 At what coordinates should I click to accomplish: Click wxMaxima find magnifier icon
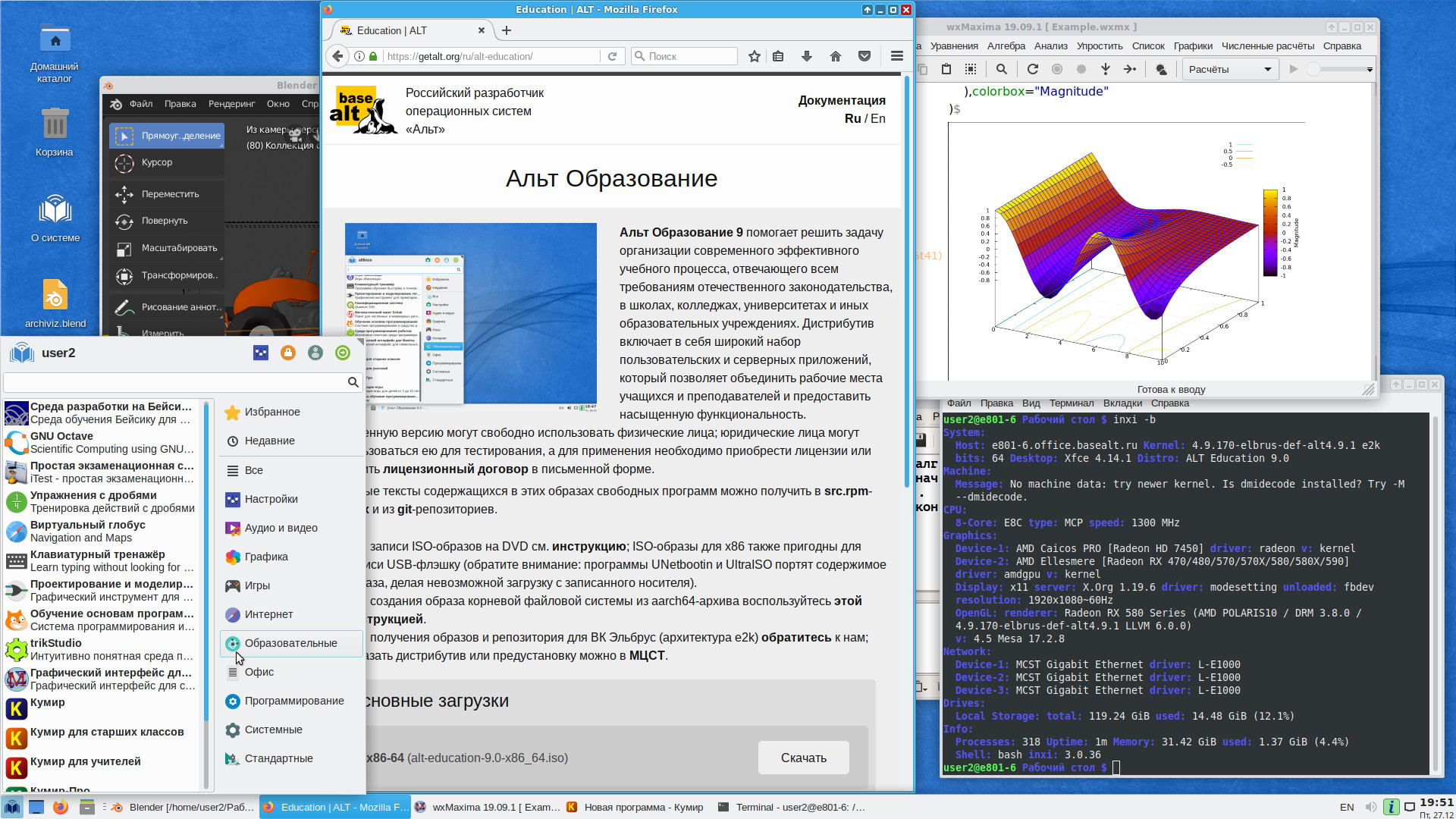(x=1002, y=69)
